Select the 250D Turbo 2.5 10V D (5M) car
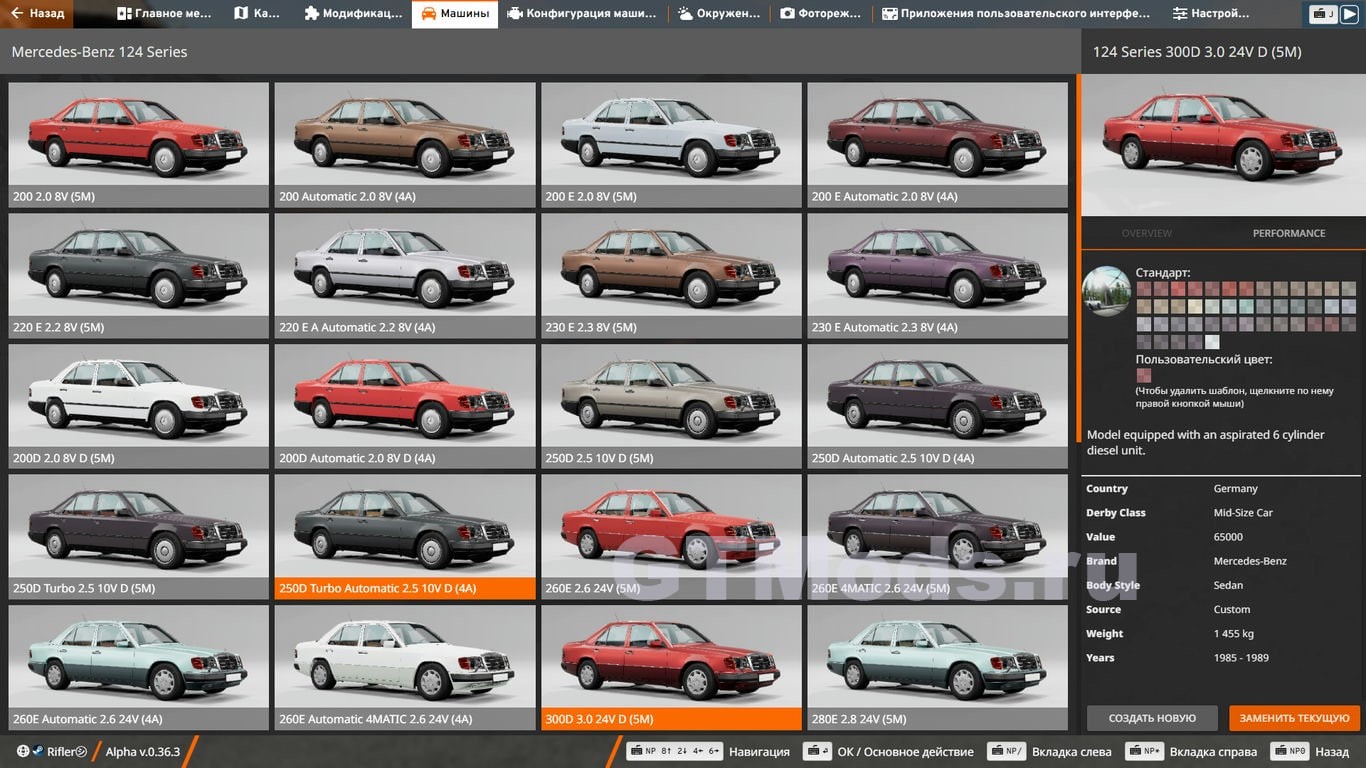The width and height of the screenshot is (1366, 768). (139, 537)
